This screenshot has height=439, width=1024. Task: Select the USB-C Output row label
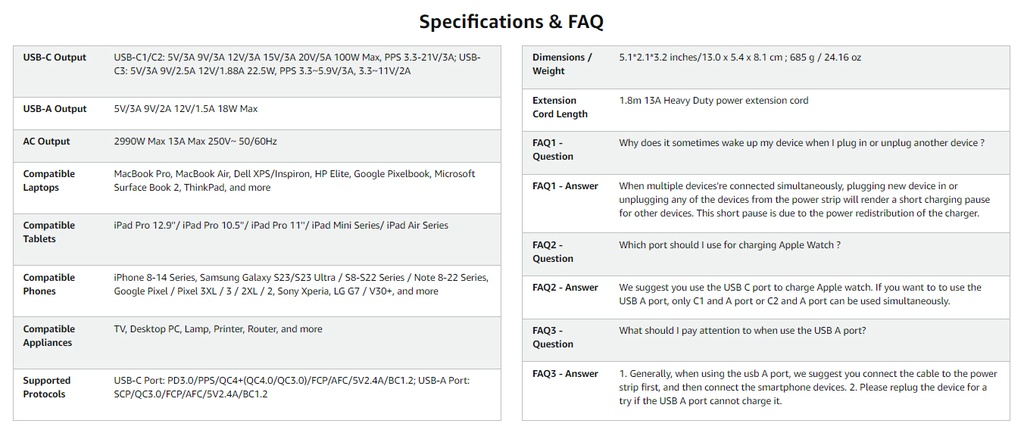(55, 58)
